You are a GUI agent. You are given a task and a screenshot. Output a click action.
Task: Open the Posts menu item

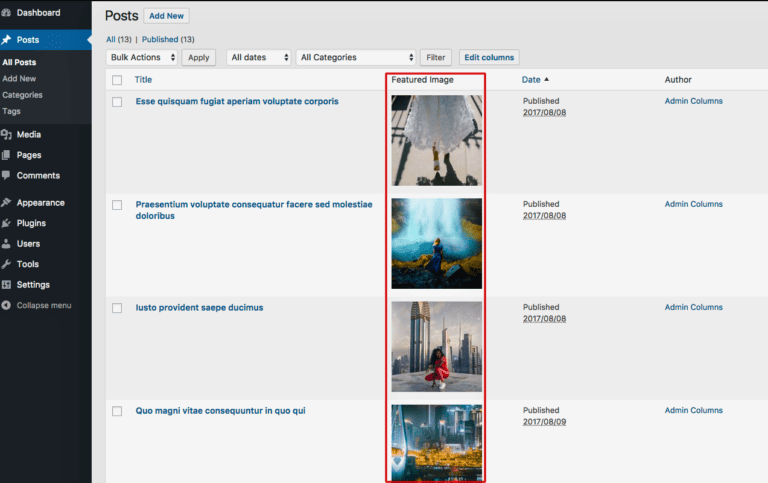pos(28,40)
